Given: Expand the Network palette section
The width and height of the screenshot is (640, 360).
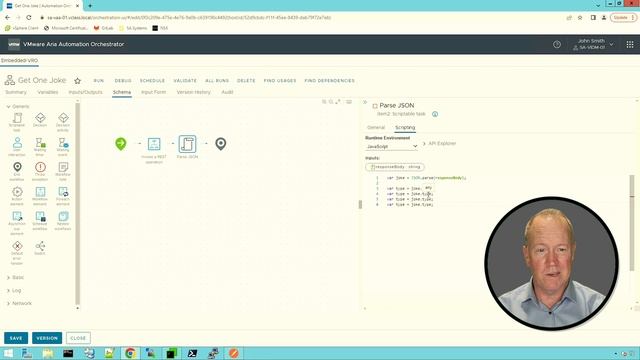Looking at the screenshot, I should pyautogui.click(x=19, y=304).
